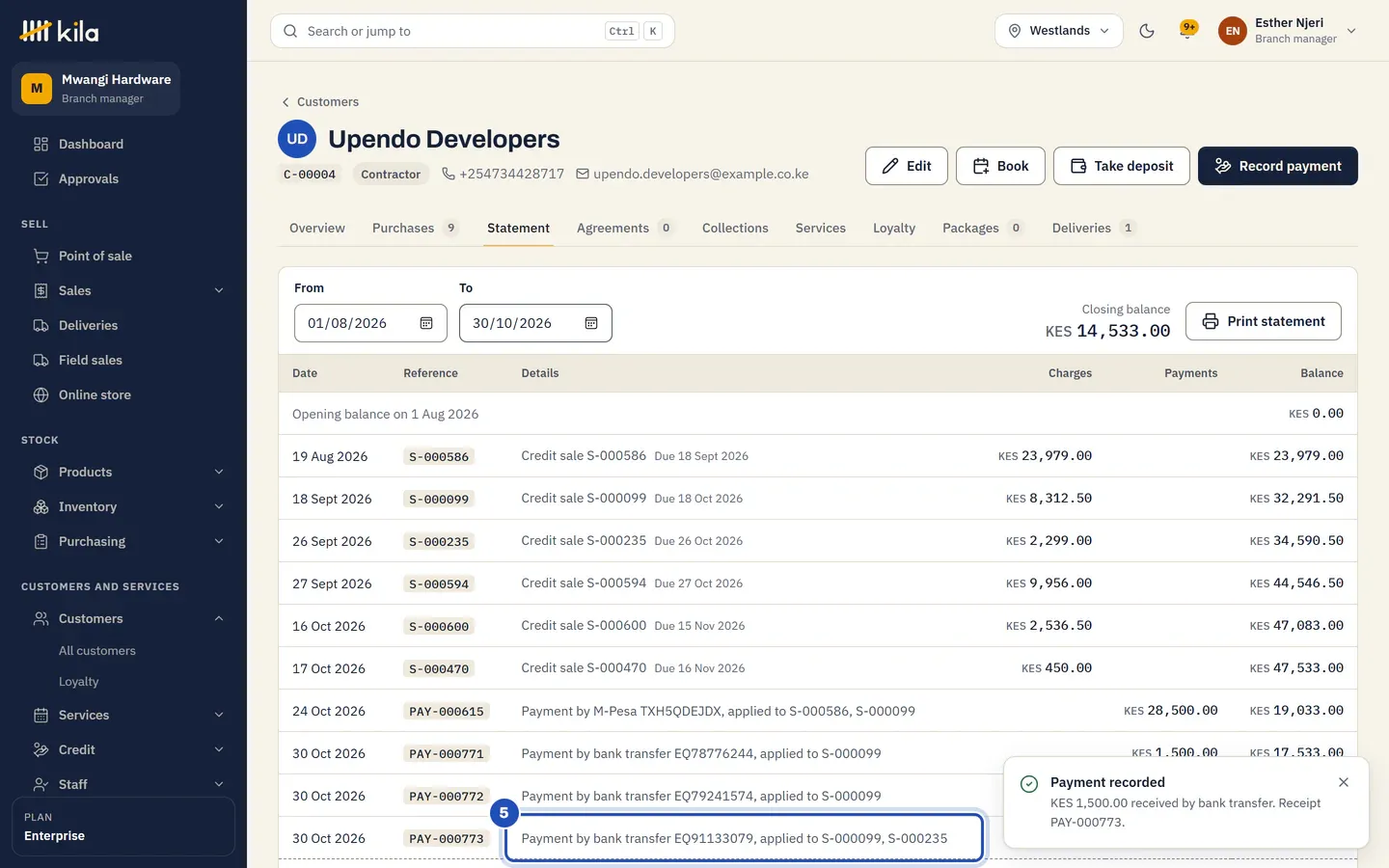The height and width of the screenshot is (868, 1389).
Task: Click the Edit button
Action: pos(907,166)
